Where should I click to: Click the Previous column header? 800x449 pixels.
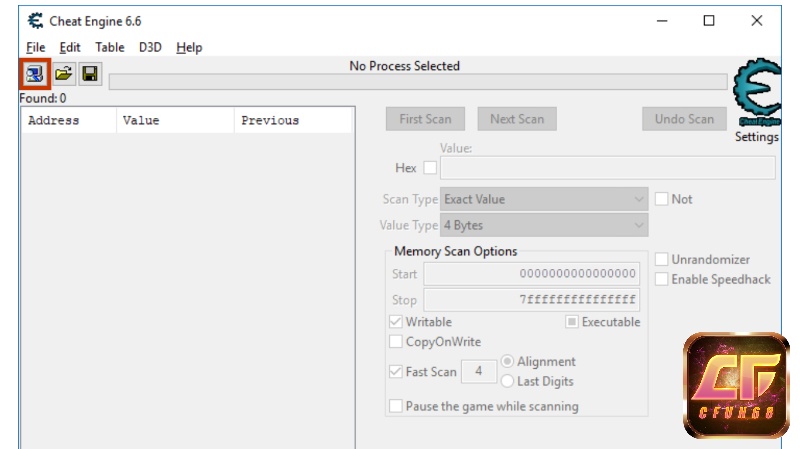(293, 121)
